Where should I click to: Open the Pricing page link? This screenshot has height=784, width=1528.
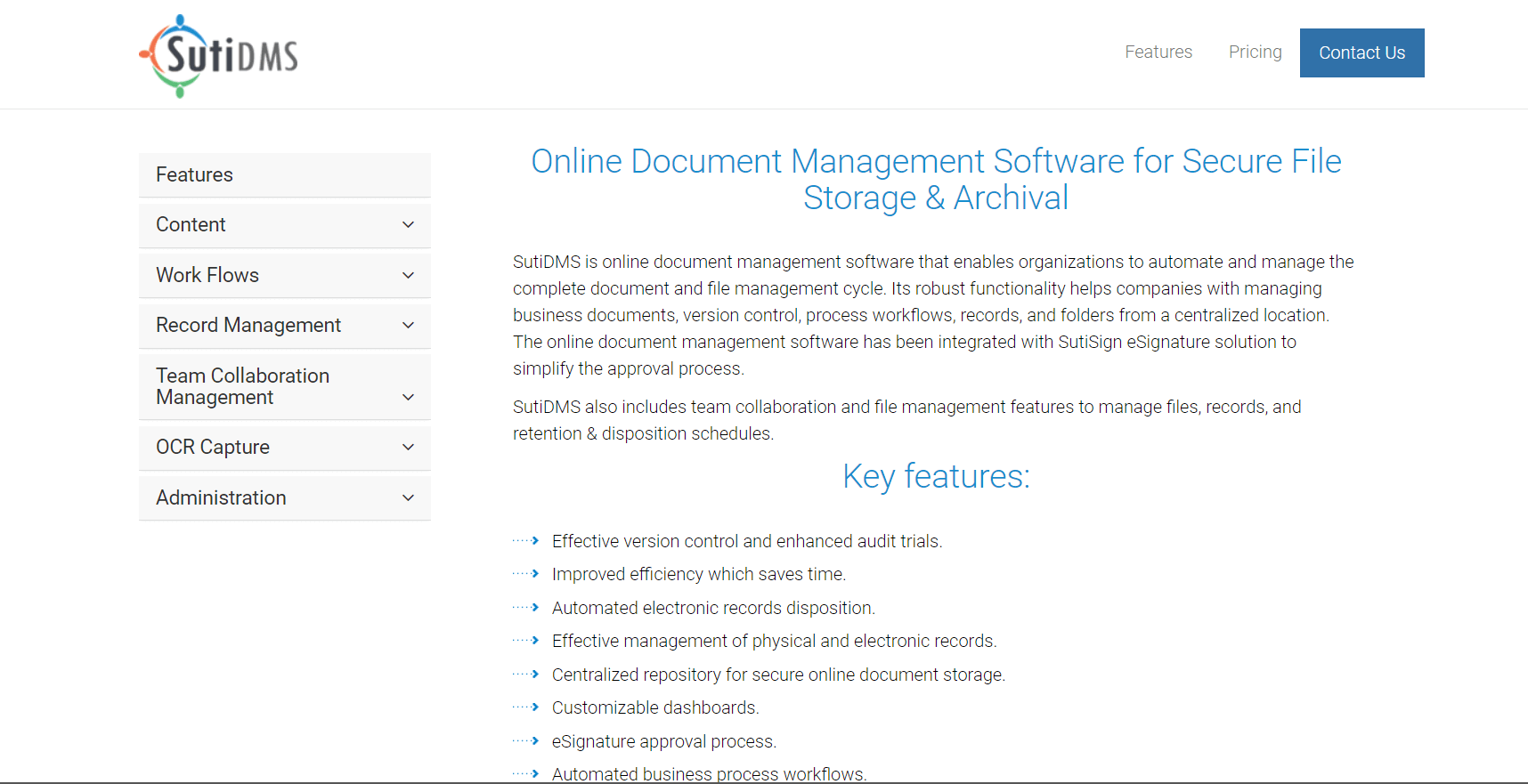1255,52
